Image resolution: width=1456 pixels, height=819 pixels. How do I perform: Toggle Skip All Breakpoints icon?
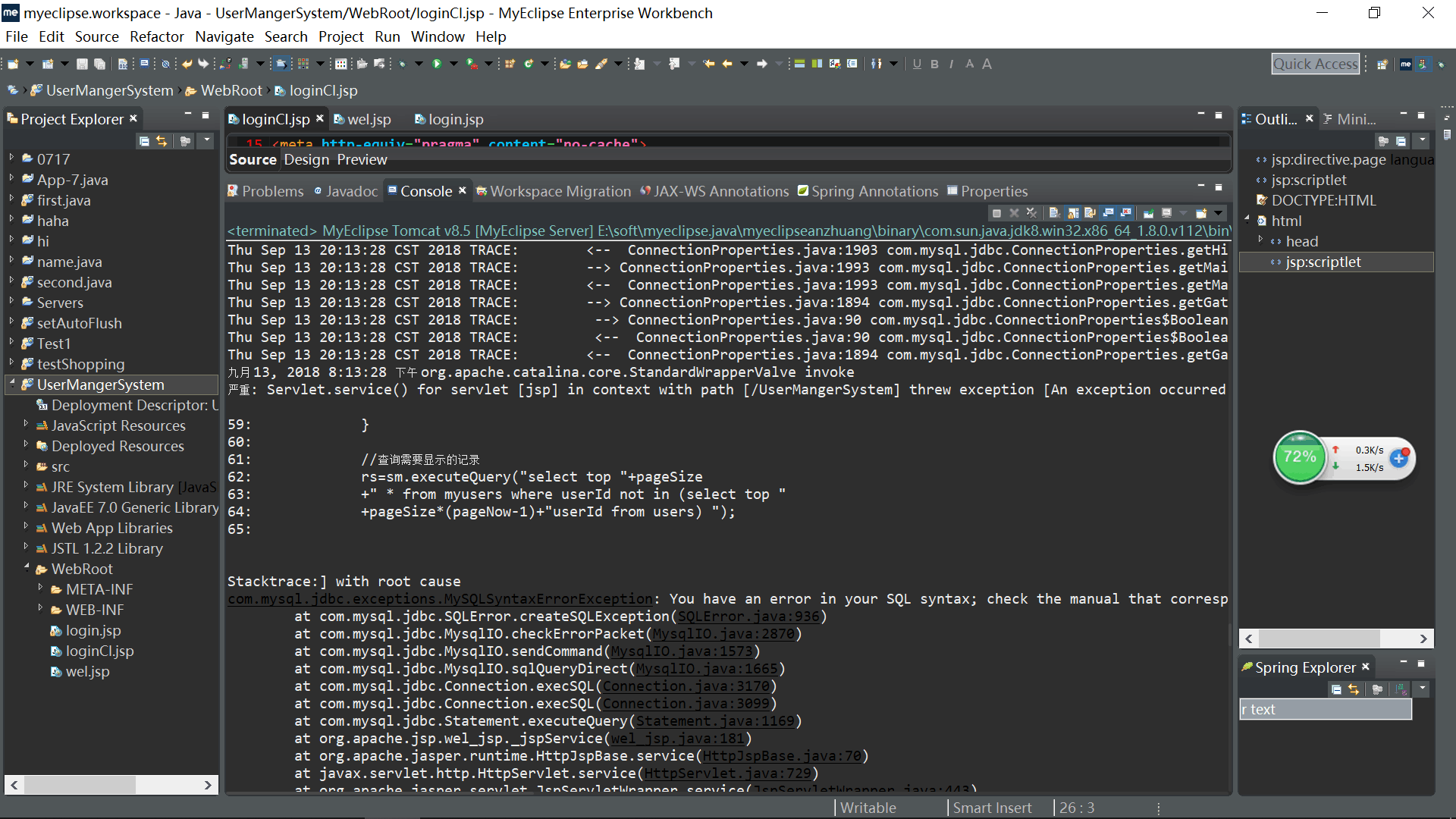[165, 64]
